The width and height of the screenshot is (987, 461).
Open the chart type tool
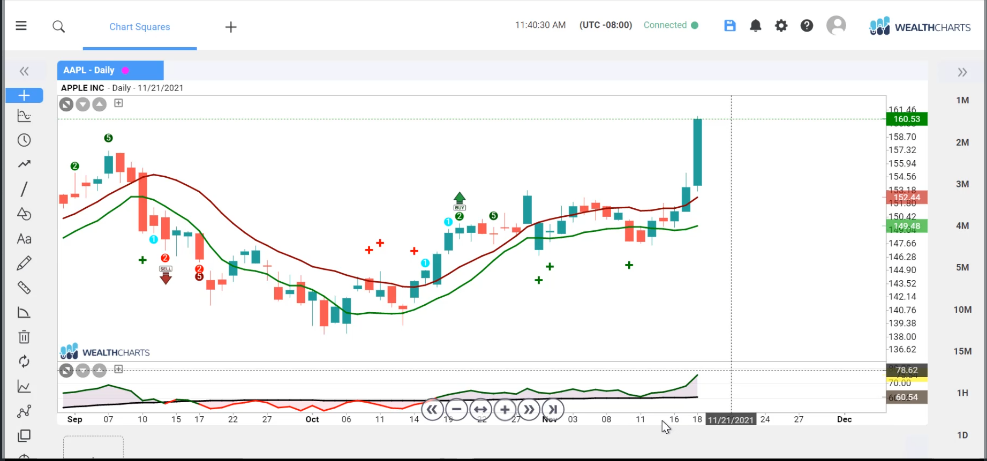[24, 116]
